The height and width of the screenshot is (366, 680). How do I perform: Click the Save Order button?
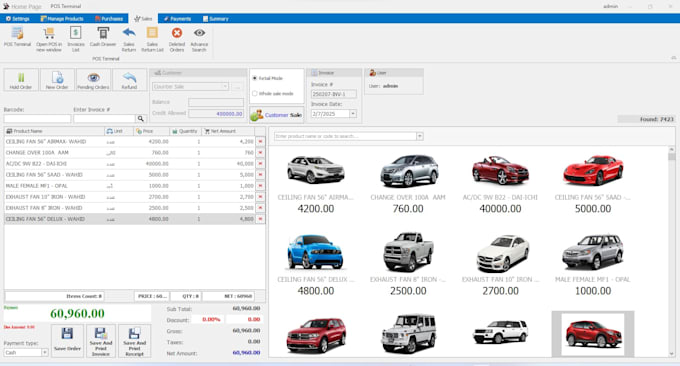coord(67,340)
